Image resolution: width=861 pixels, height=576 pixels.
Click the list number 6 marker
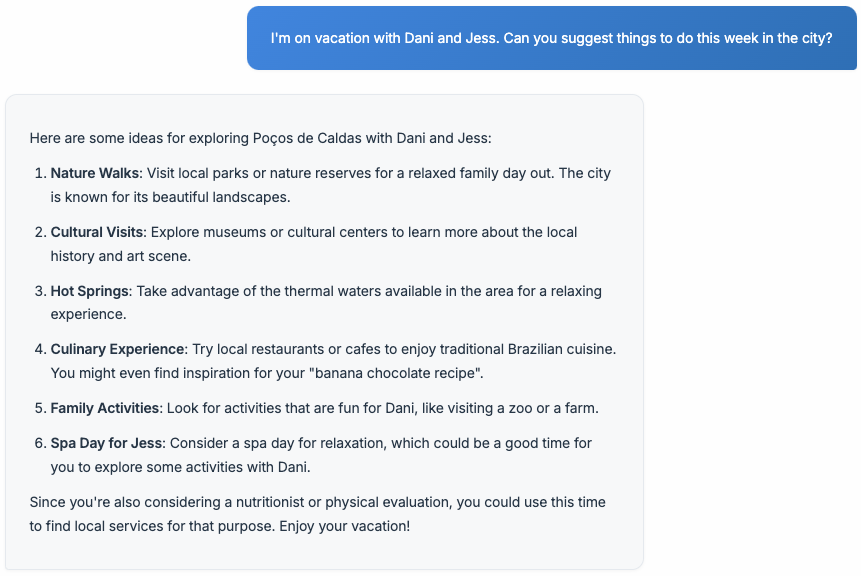tap(40, 443)
